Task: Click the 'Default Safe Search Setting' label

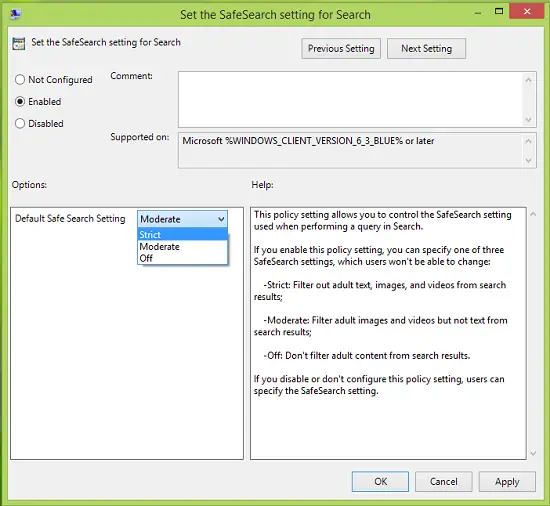Action: click(x=70, y=218)
